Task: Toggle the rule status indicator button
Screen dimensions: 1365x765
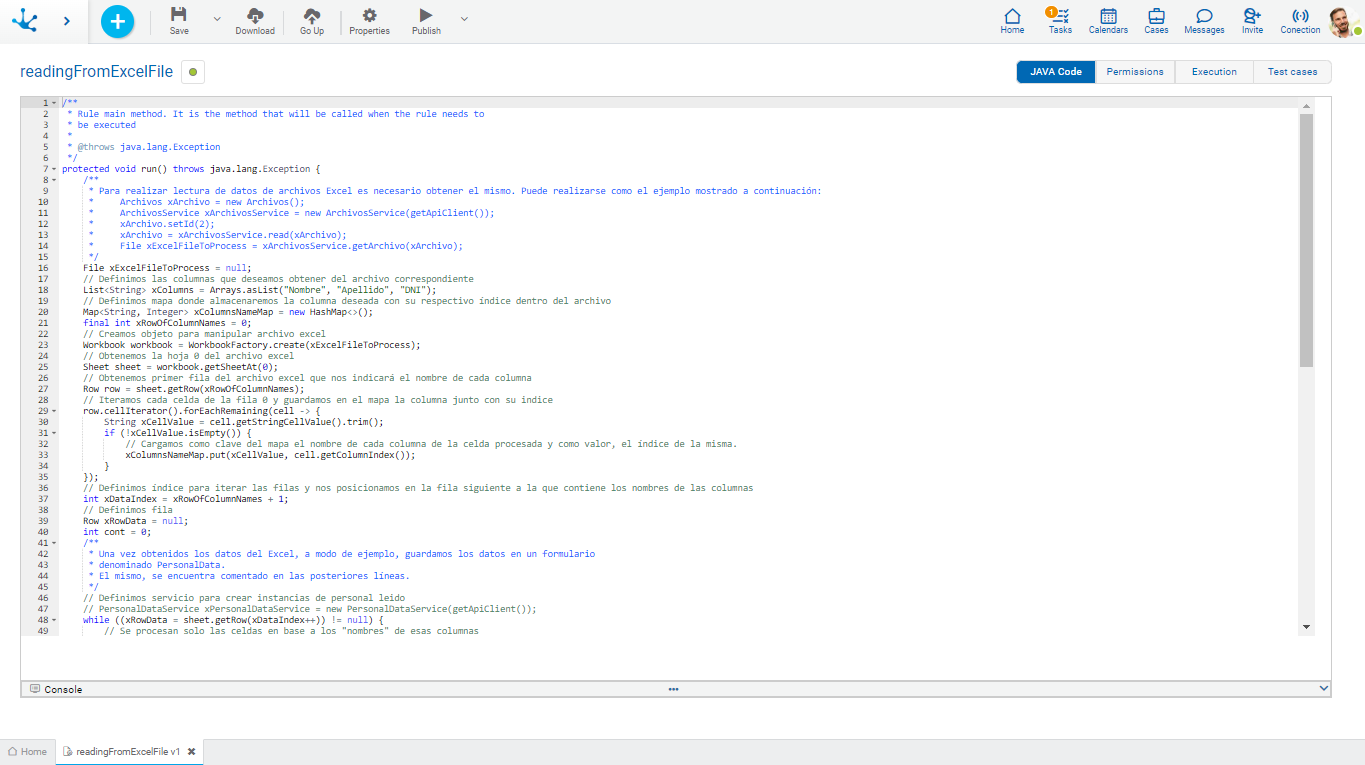Action: point(192,72)
